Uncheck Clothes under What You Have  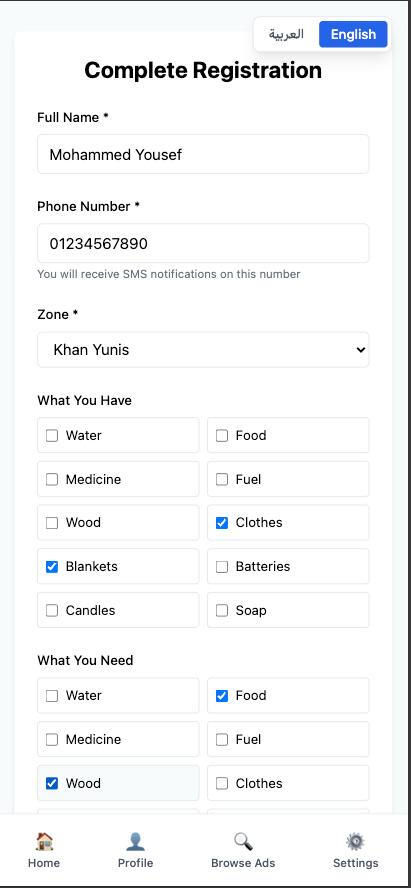click(x=222, y=523)
